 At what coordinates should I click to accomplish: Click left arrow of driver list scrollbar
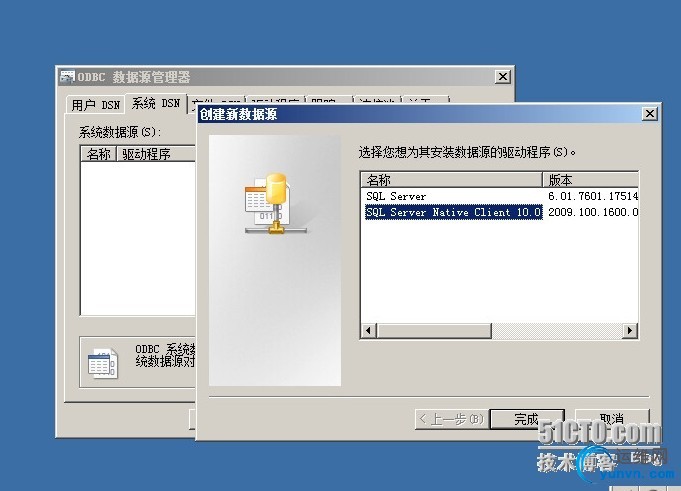point(369,331)
